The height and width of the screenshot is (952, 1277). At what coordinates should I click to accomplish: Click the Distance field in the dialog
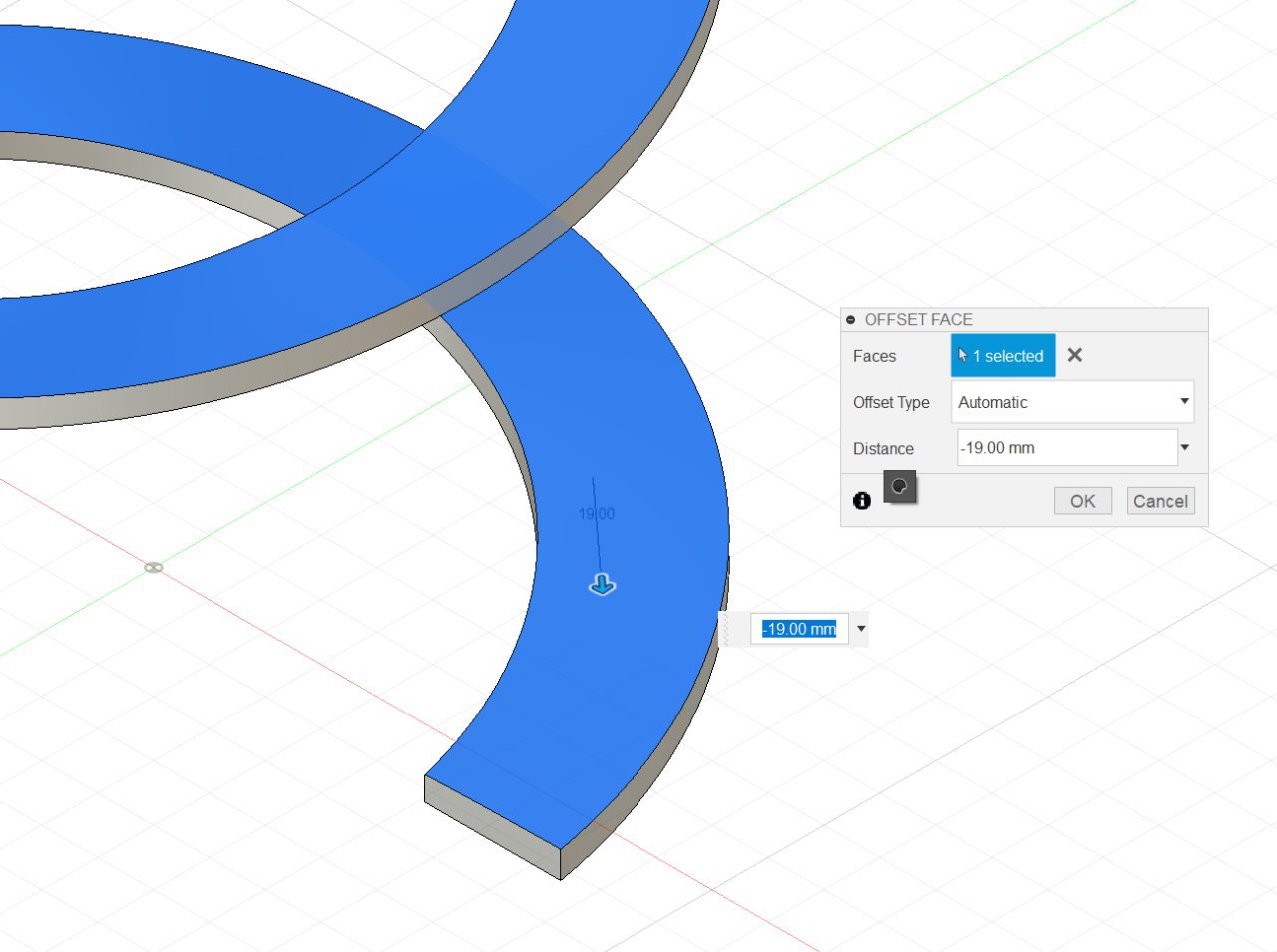(x=1067, y=448)
